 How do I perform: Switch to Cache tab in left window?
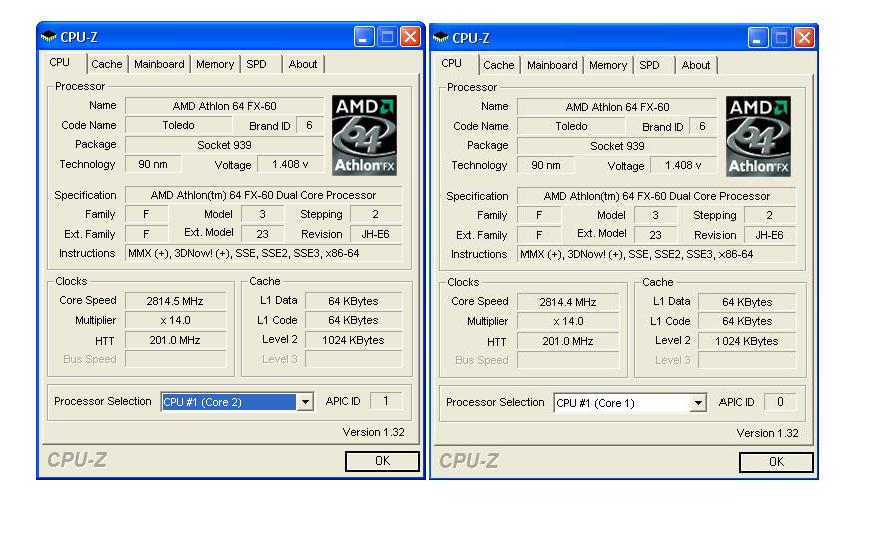pyautogui.click(x=107, y=64)
